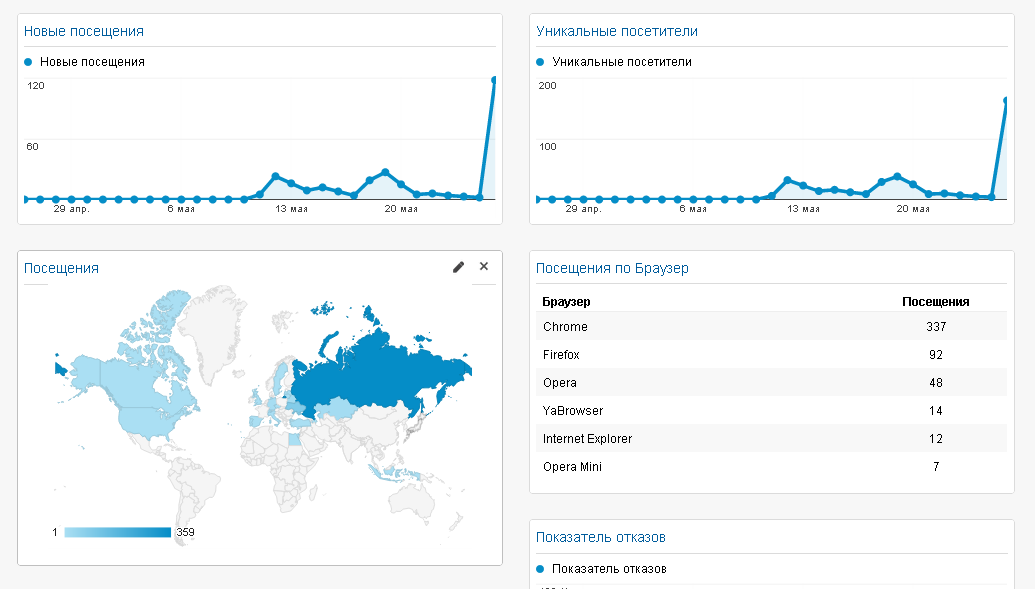Click the map color scale gradient bar
The image size is (1035, 589).
(117, 532)
